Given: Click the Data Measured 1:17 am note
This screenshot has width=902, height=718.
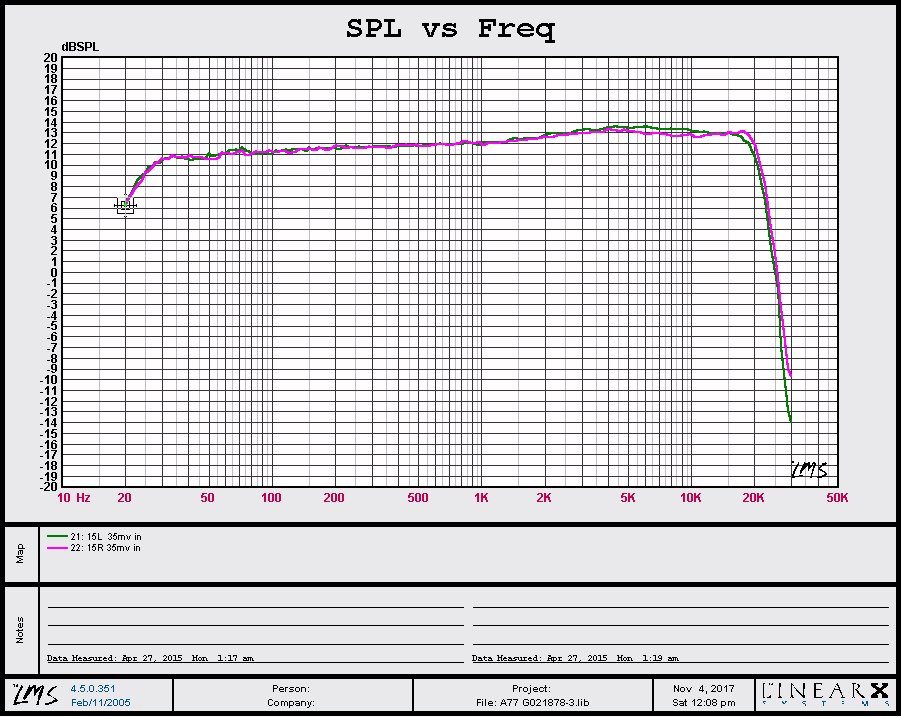Looking at the screenshot, I should click(150, 658).
